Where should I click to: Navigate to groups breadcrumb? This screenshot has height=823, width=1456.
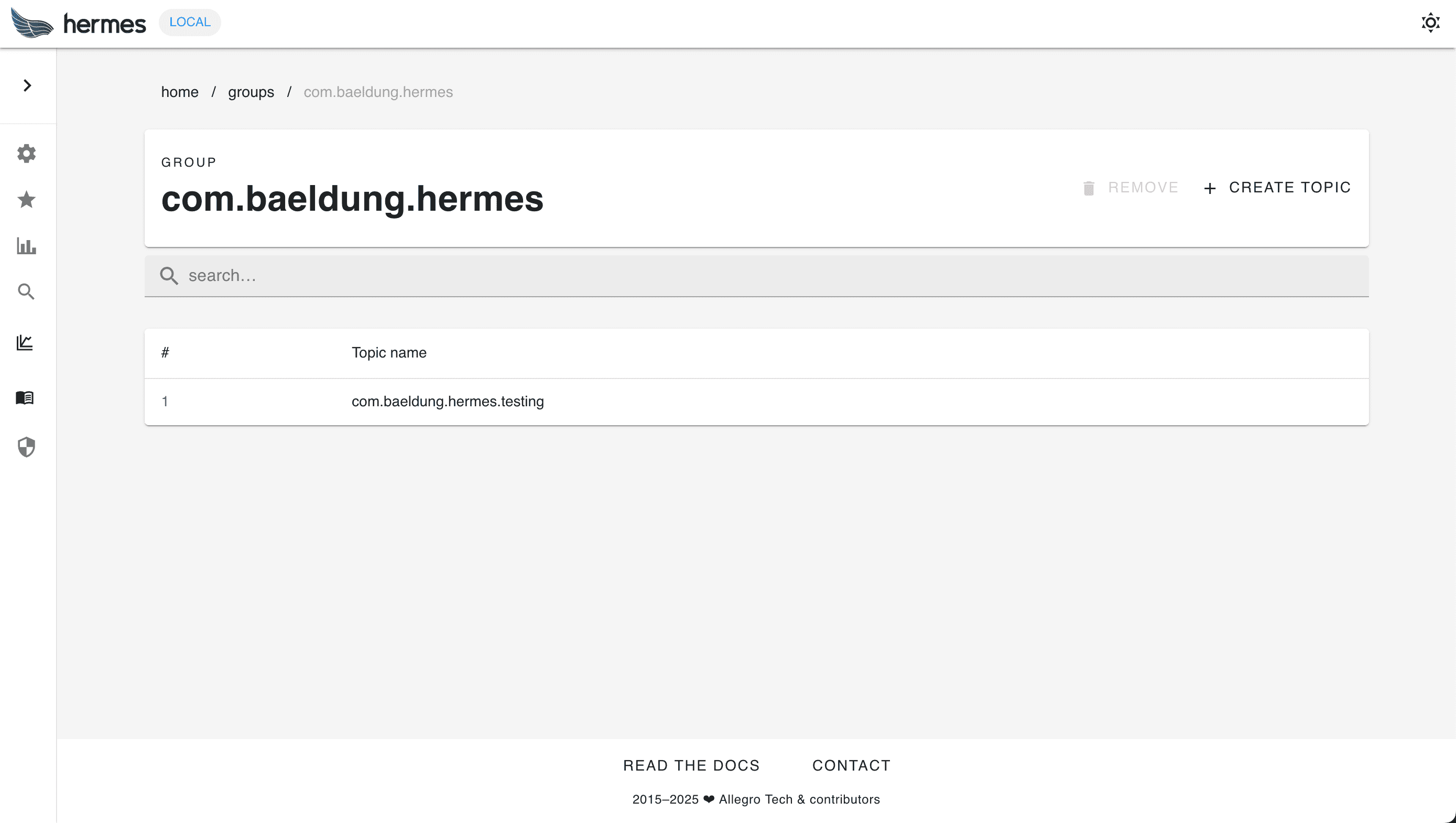[251, 92]
